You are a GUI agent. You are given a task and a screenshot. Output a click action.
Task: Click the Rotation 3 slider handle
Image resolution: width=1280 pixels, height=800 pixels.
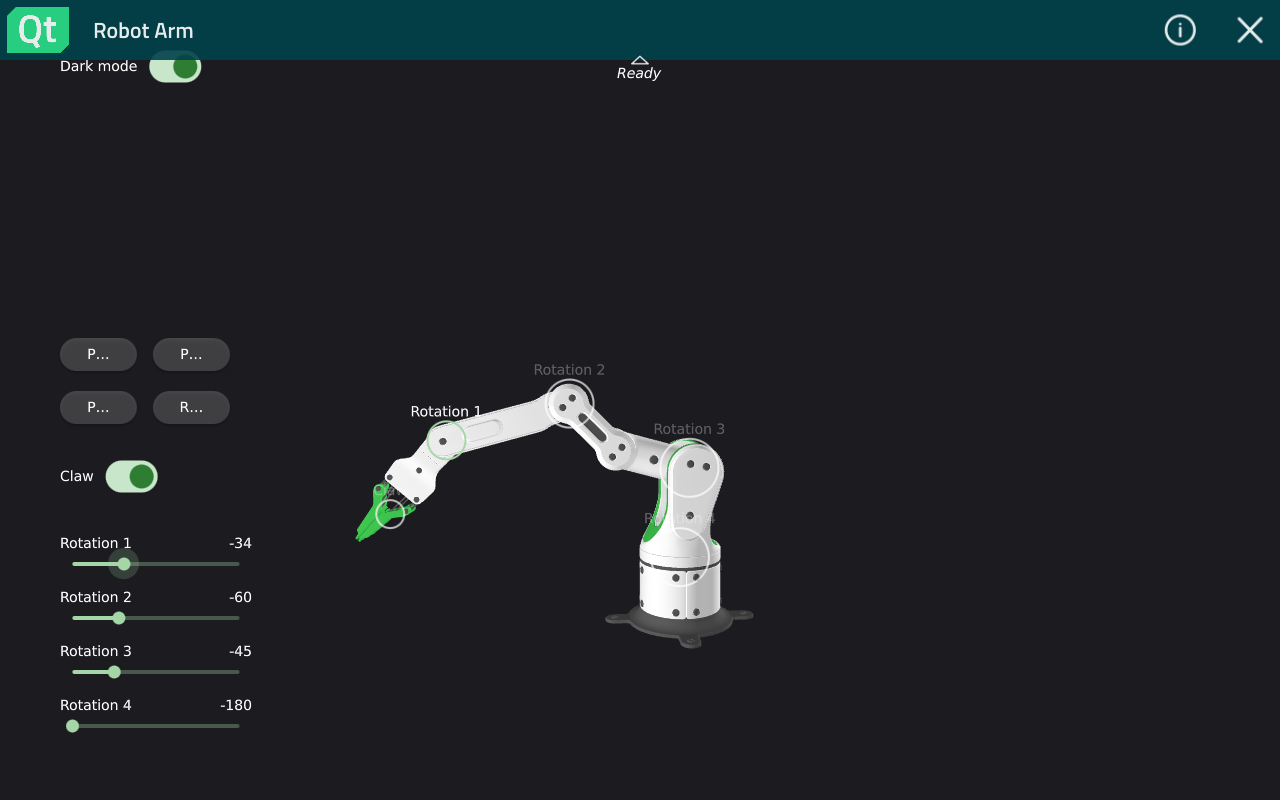tap(114, 672)
